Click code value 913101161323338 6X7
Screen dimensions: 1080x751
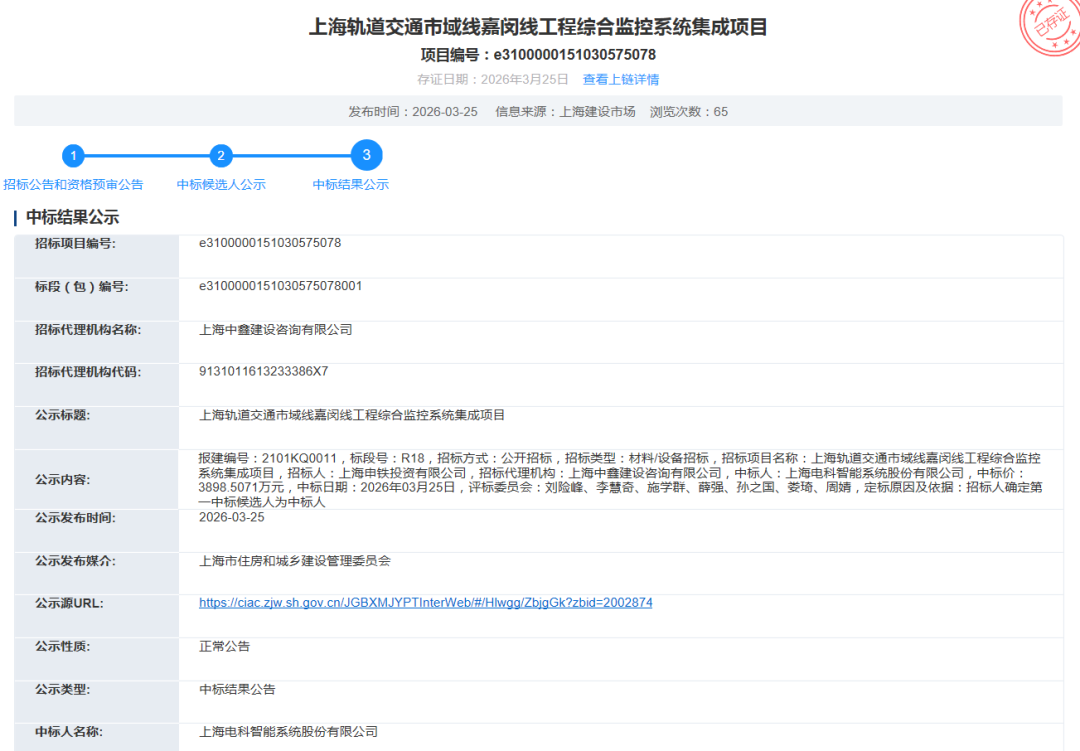tap(263, 371)
